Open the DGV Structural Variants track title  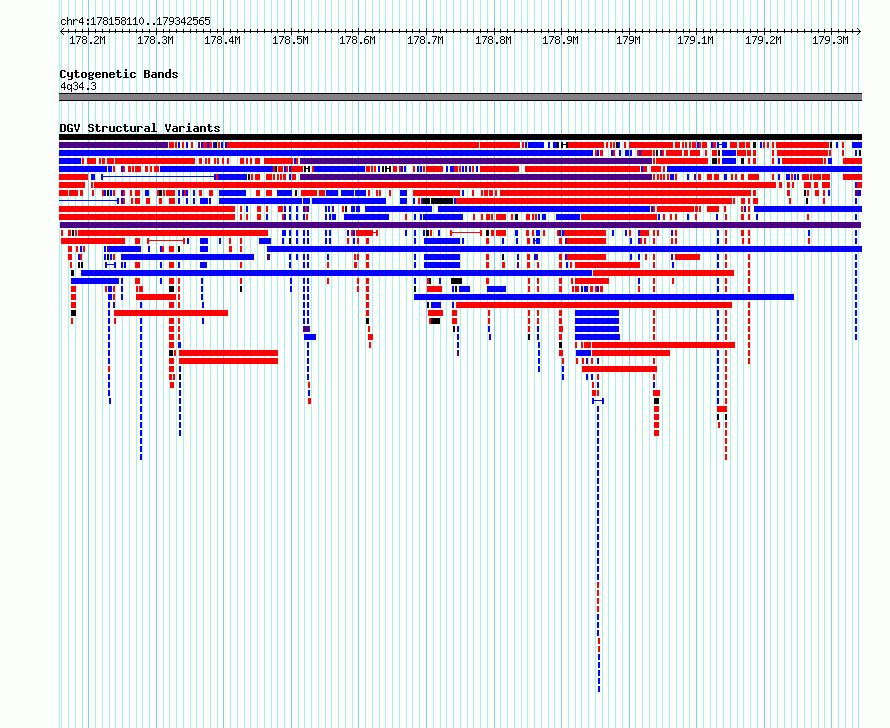[140, 128]
